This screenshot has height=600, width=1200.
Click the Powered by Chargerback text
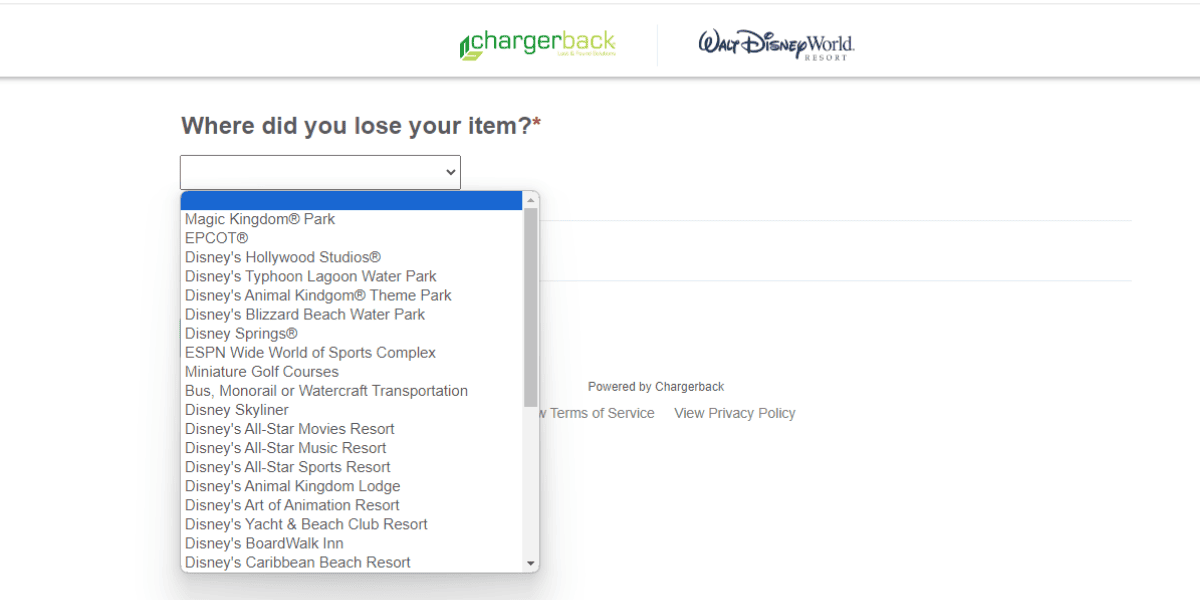pos(656,387)
